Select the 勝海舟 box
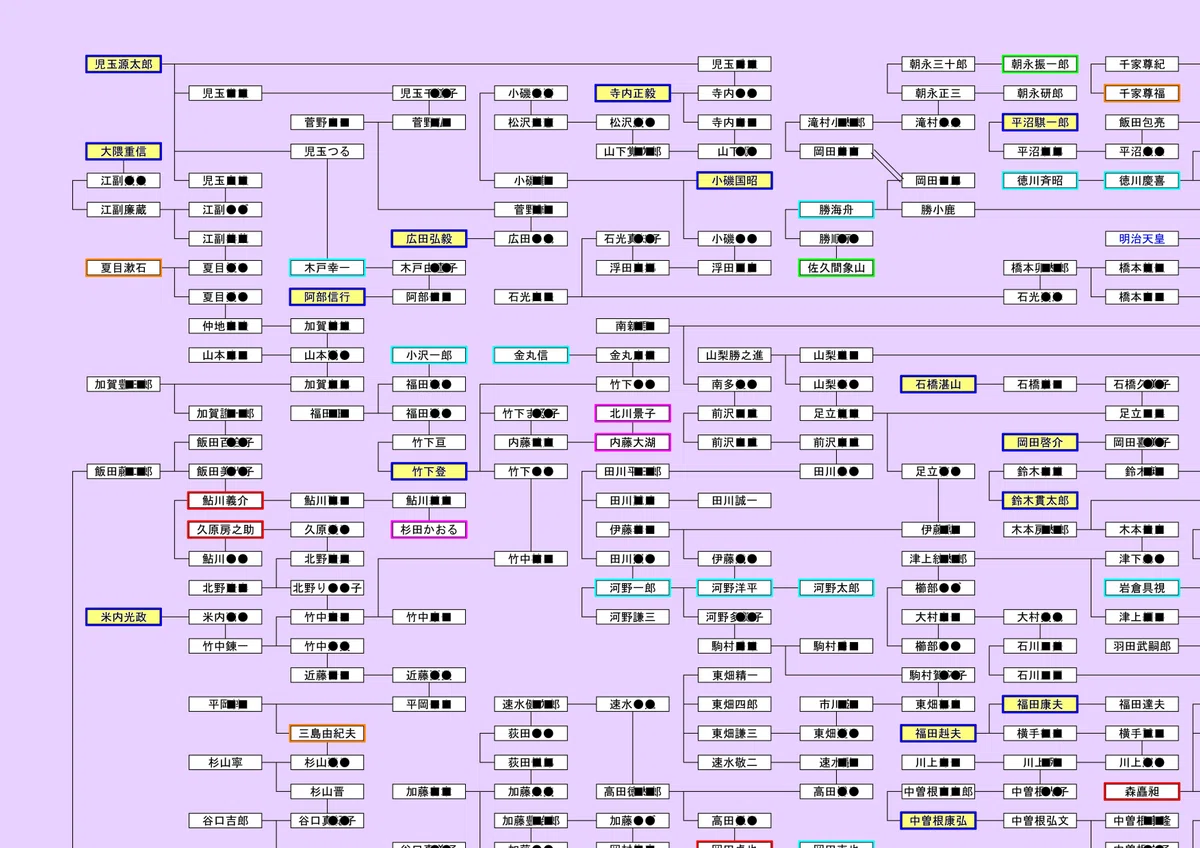Screen dimensions: 1200x848 click(837, 210)
